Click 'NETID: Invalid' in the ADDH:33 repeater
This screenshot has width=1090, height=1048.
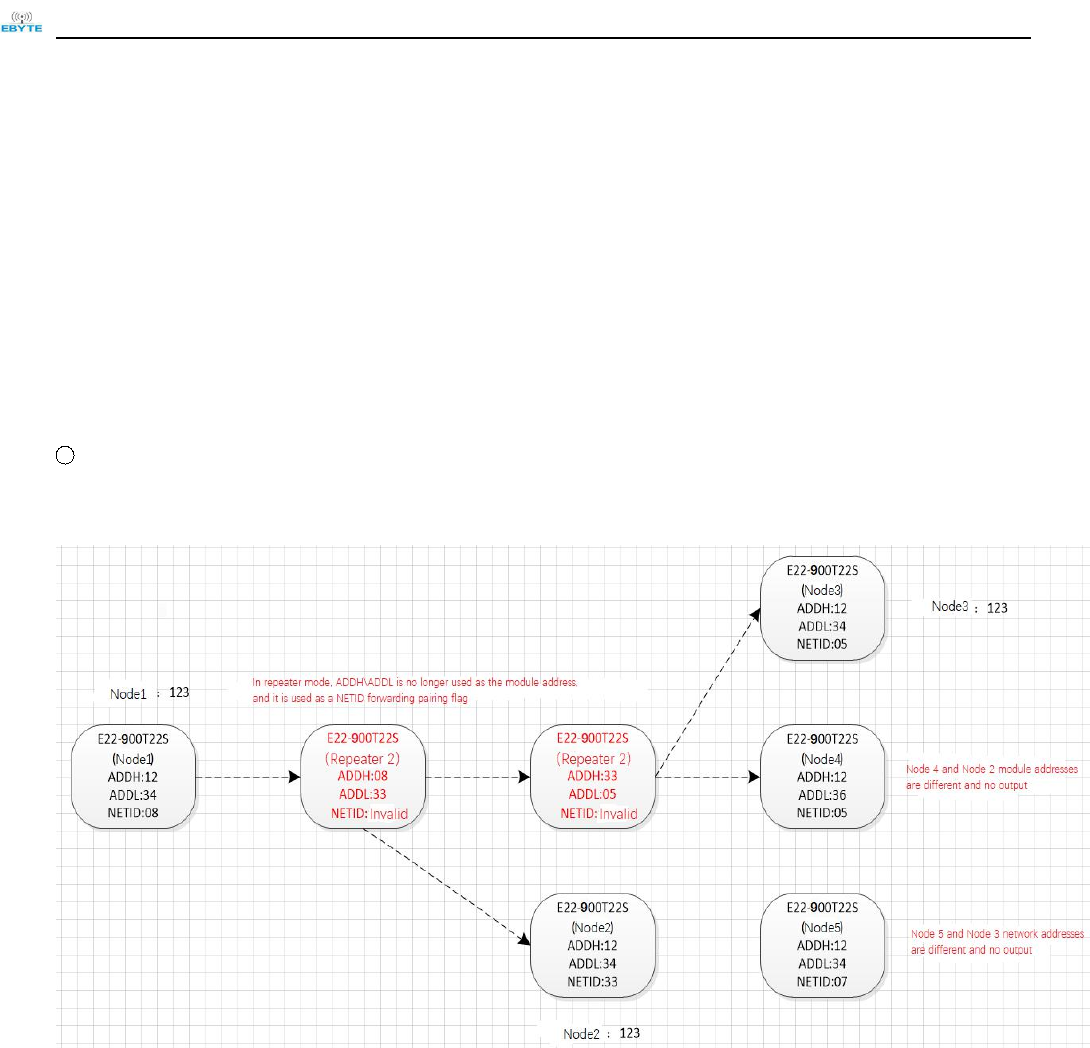[599, 814]
